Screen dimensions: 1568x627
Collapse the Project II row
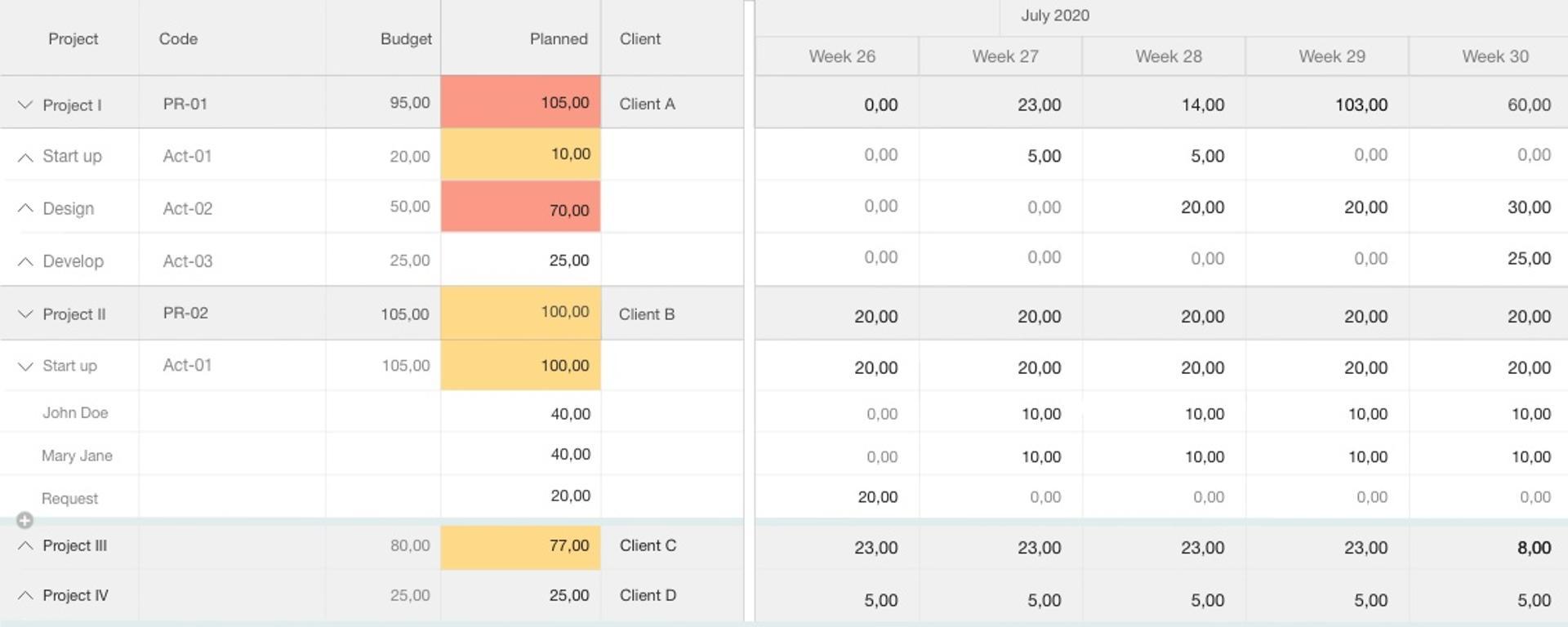[x=25, y=314]
